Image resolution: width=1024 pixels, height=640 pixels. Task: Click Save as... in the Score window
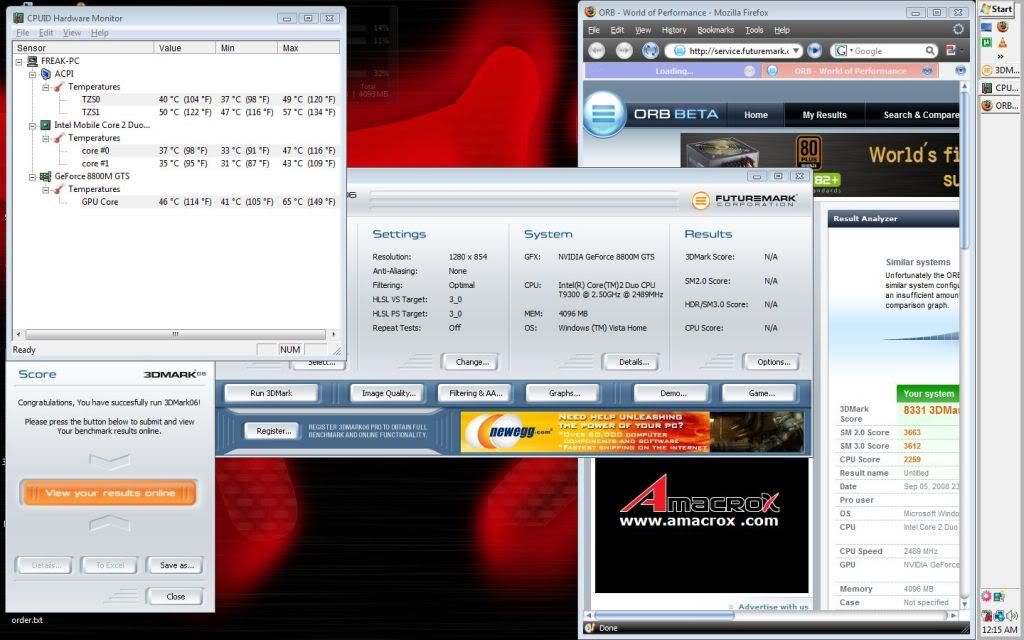pos(176,566)
